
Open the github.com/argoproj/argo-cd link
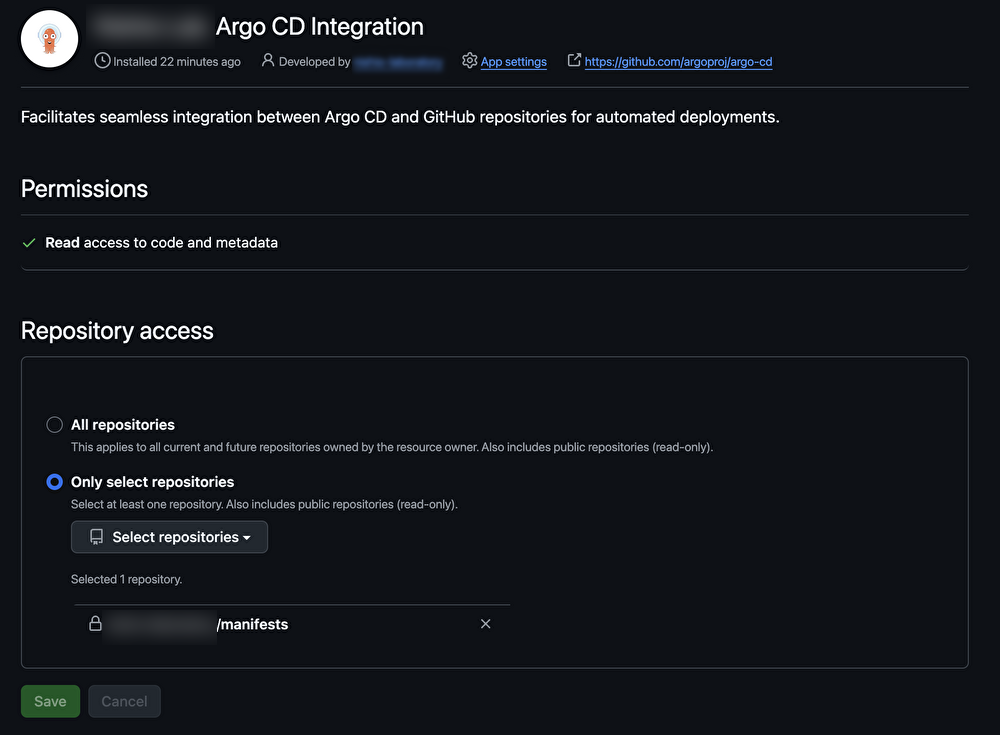click(678, 62)
